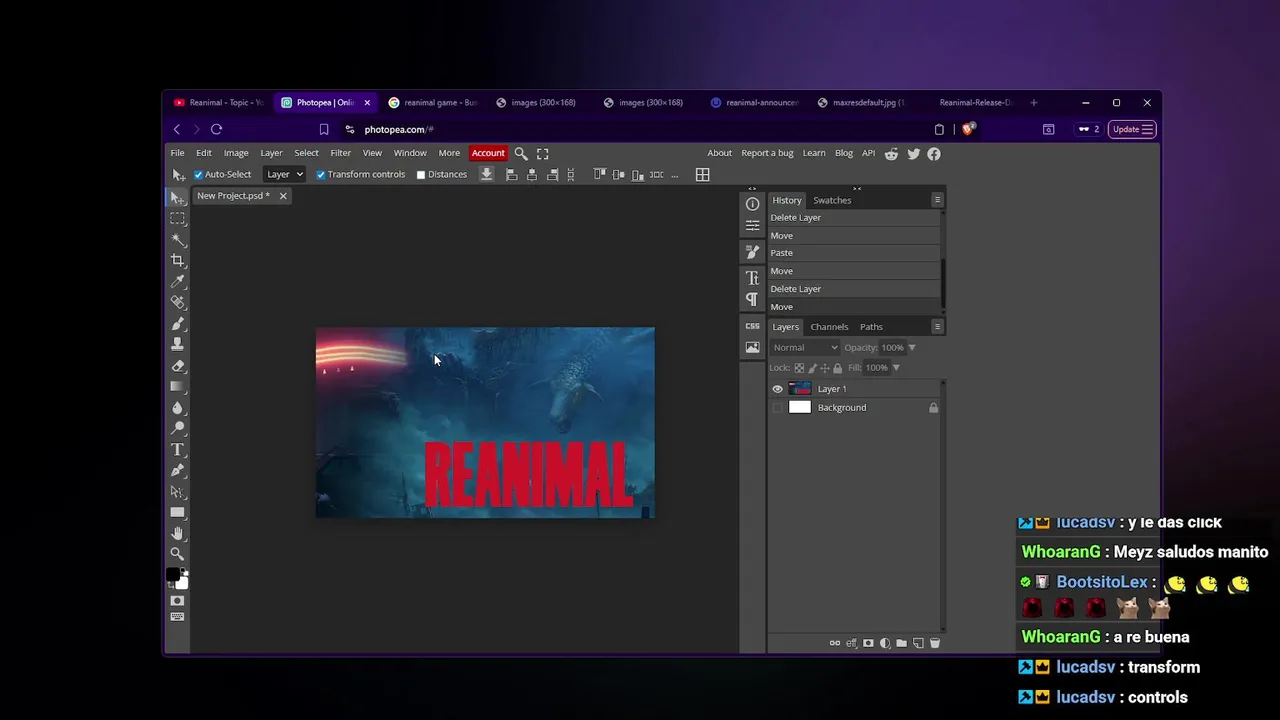Select the Eyedropper tool

tap(177, 281)
